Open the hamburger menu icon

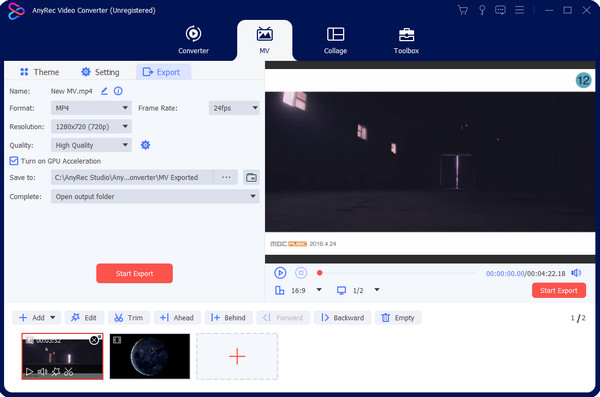(519, 10)
